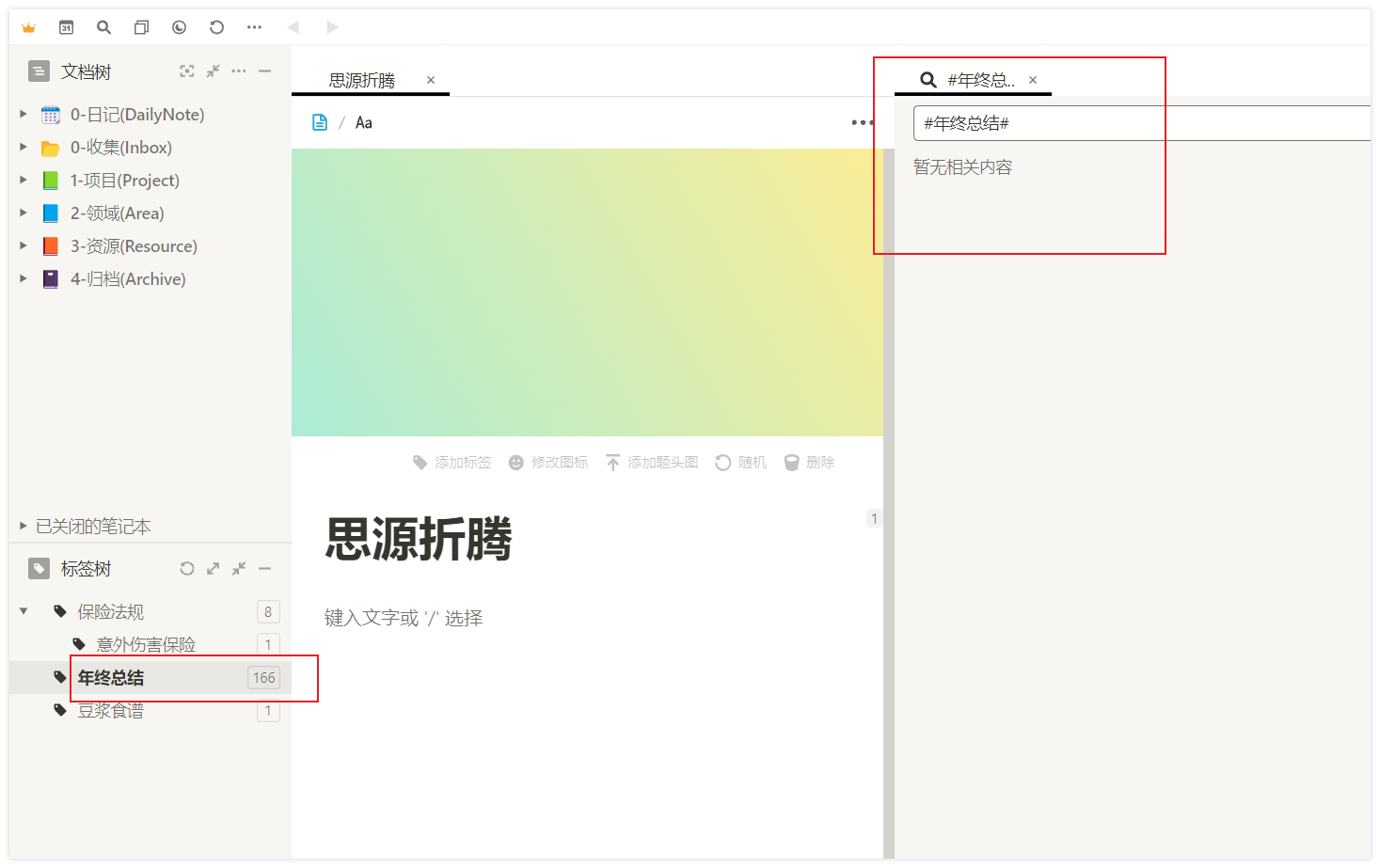
Task: Click 添加标签 to add a tag
Action: (x=452, y=463)
